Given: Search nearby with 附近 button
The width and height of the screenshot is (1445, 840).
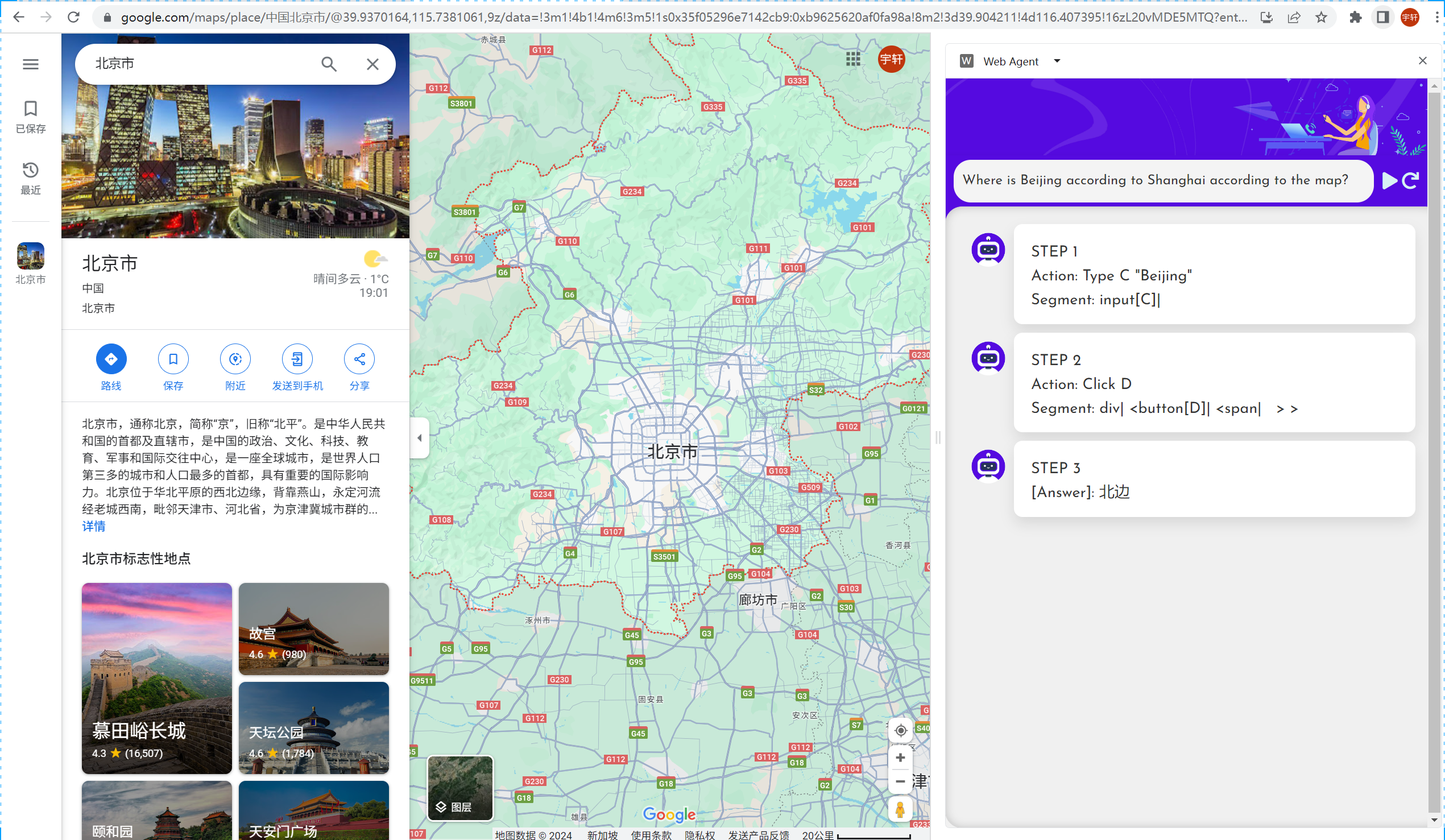Looking at the screenshot, I should [235, 367].
